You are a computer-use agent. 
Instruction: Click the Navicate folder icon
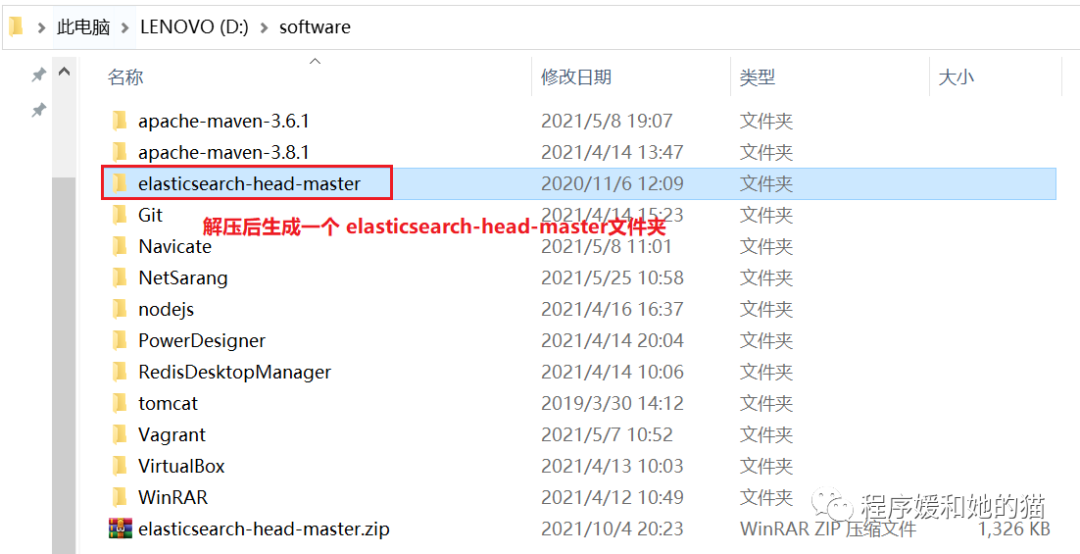[120, 246]
